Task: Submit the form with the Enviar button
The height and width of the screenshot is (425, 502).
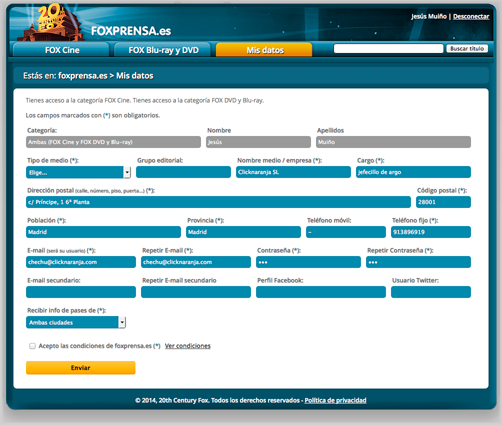Action: click(x=81, y=368)
